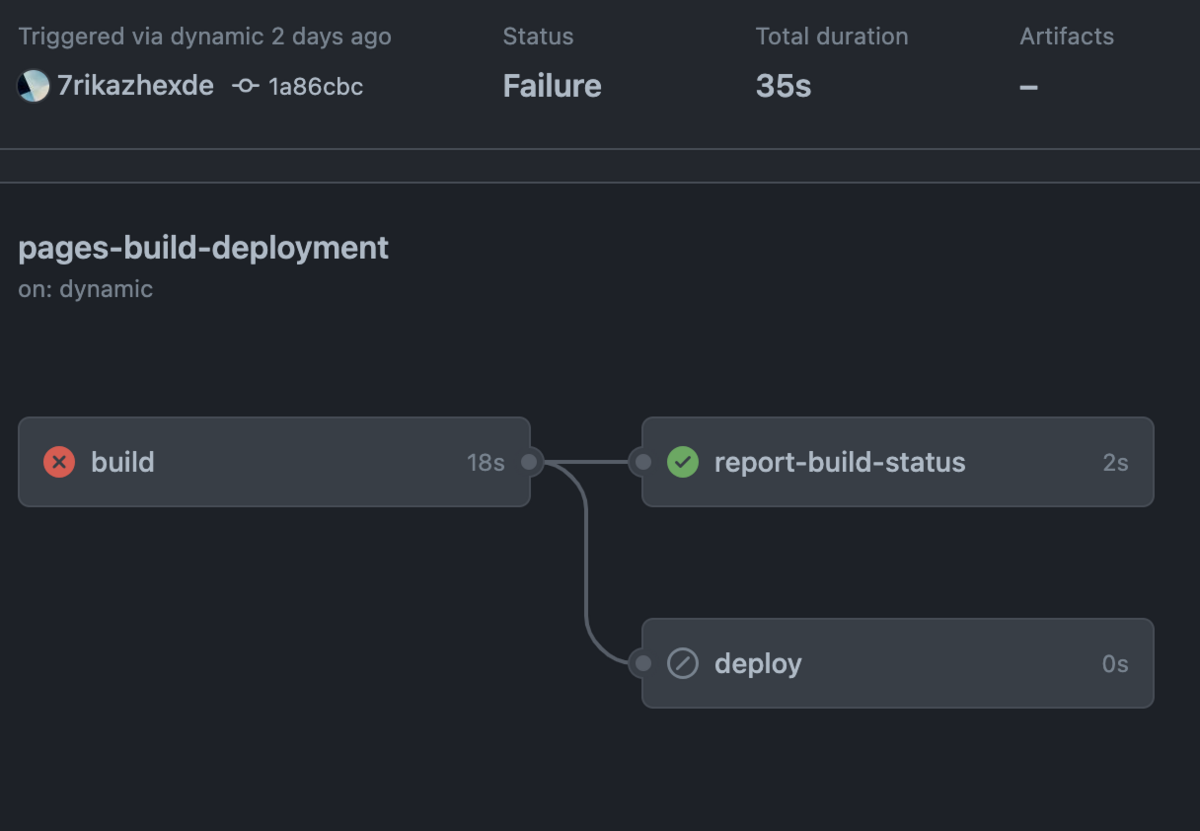The image size is (1200, 831).
Task: Click the commit hash 1a86cbc link
Action: (x=316, y=86)
